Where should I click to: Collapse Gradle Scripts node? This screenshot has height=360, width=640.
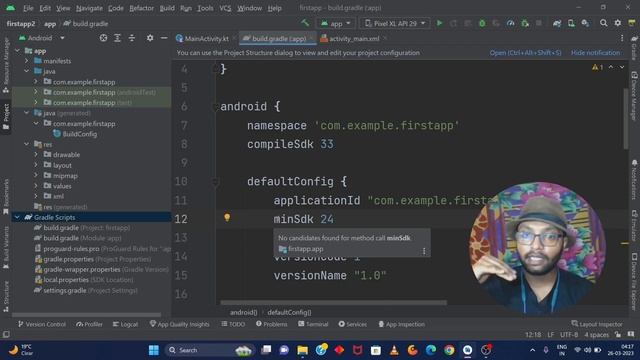coord(17,217)
